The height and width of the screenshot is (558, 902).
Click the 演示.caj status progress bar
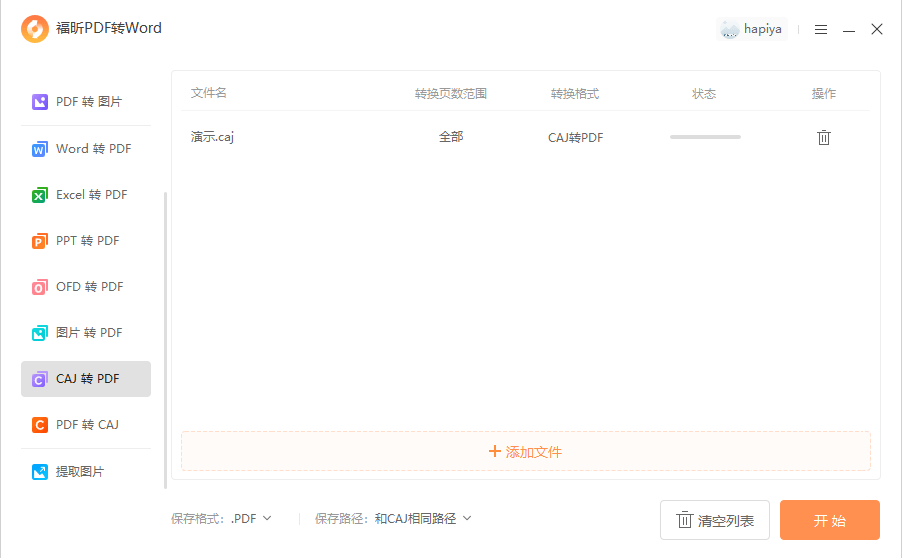(705, 137)
